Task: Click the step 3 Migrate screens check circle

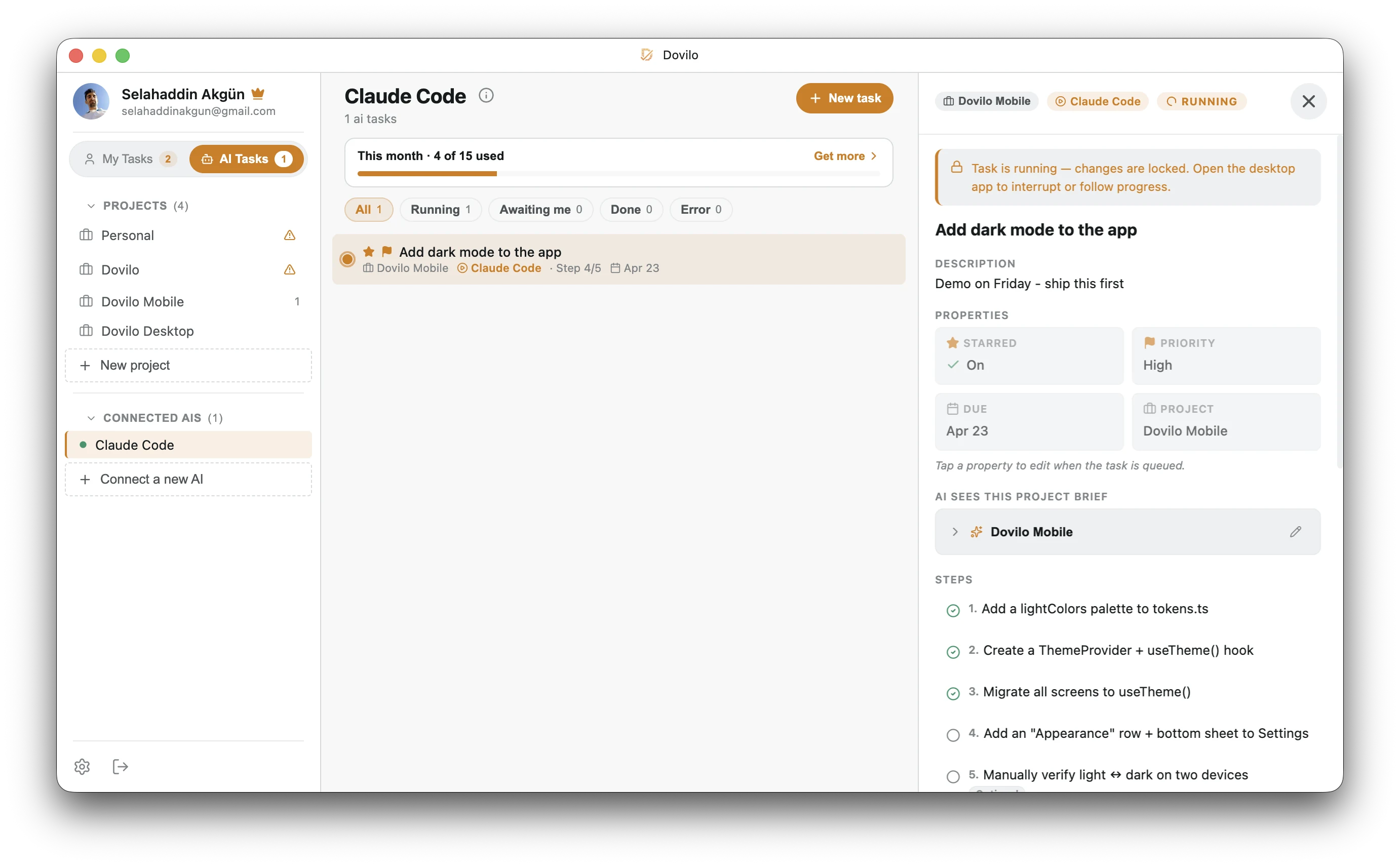Action: [953, 694]
